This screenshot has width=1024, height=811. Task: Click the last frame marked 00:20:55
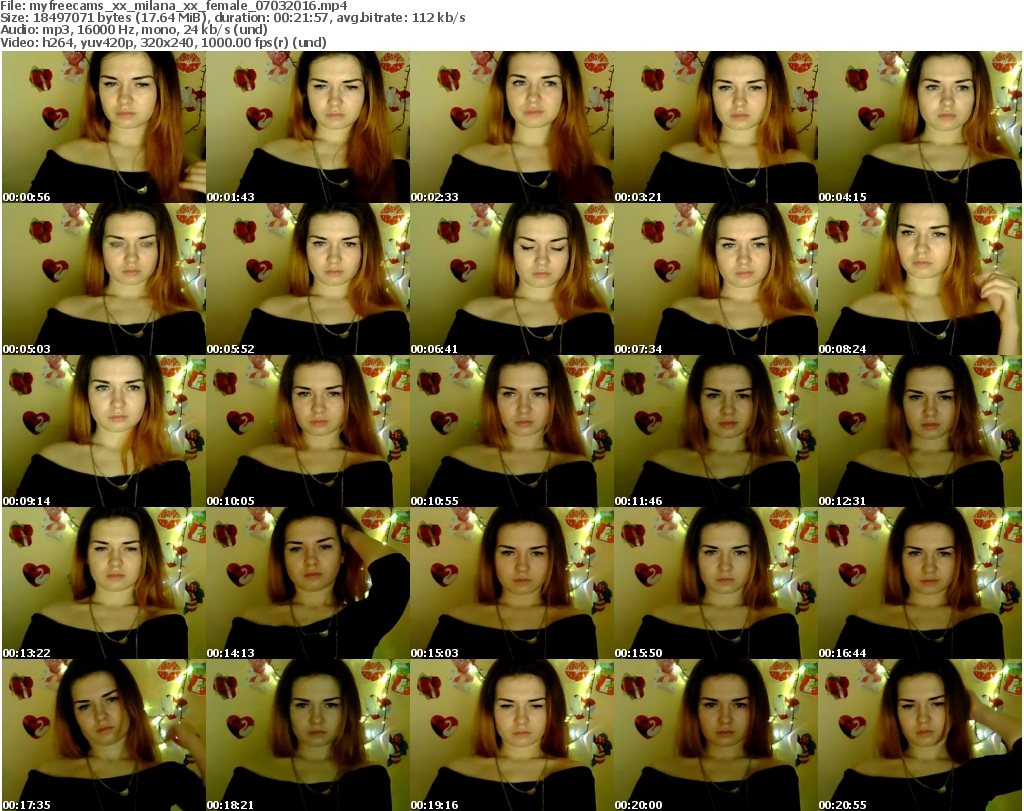tap(919, 735)
